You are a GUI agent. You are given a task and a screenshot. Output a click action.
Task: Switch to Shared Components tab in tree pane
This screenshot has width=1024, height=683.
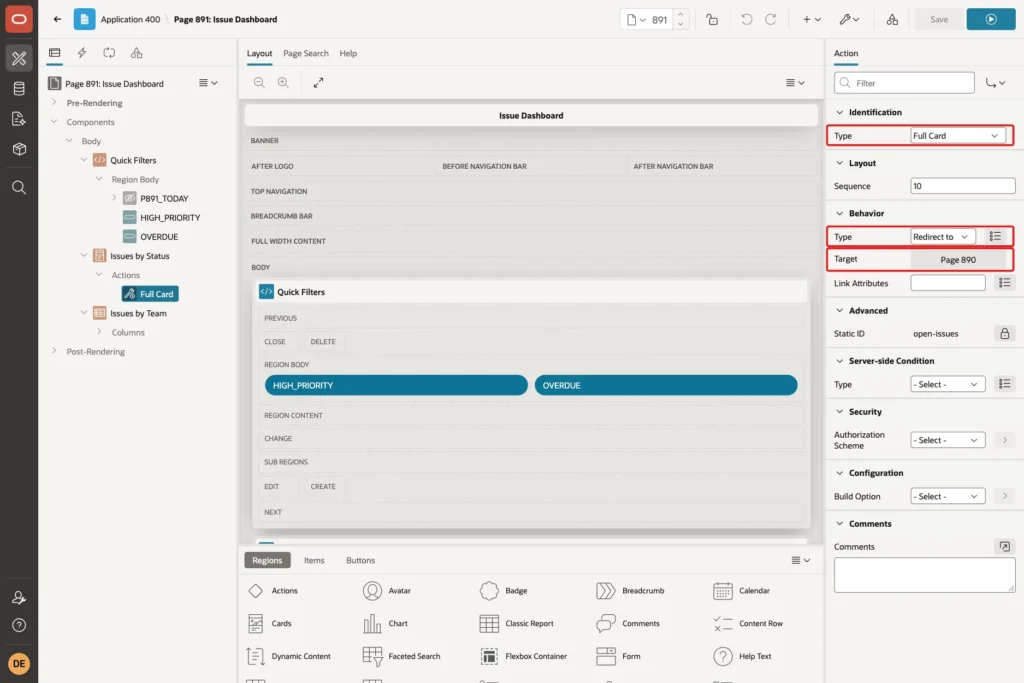coord(136,53)
